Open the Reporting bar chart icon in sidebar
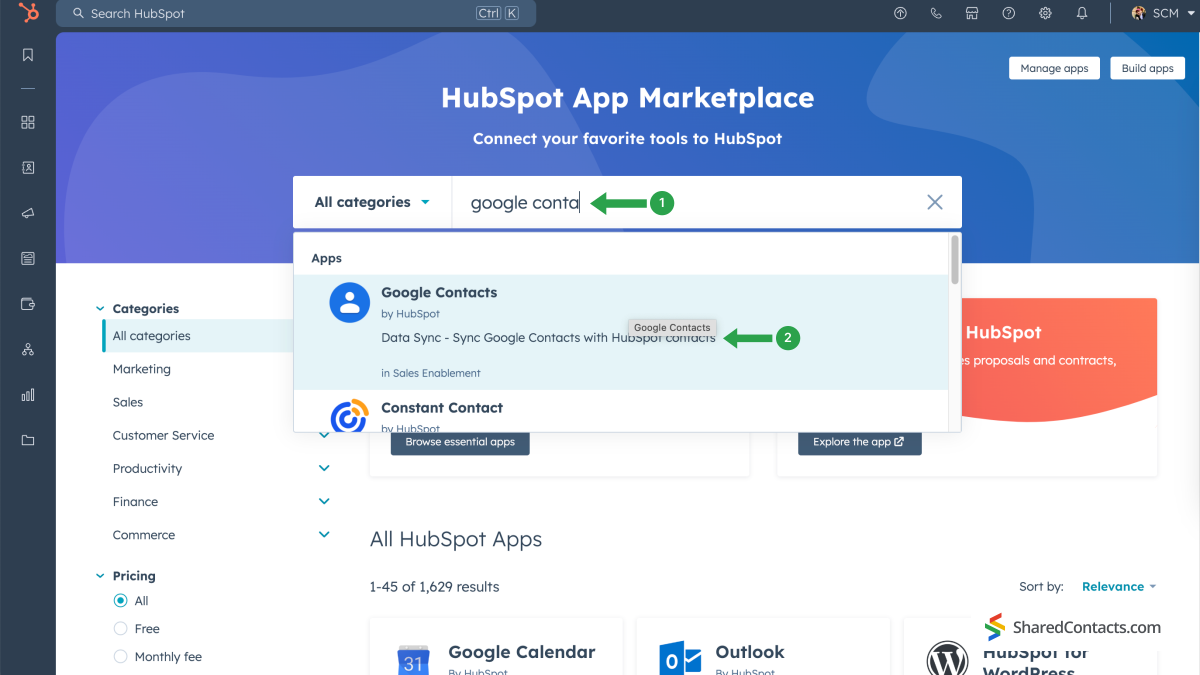Viewport: 1200px width, 675px height. pos(28,395)
